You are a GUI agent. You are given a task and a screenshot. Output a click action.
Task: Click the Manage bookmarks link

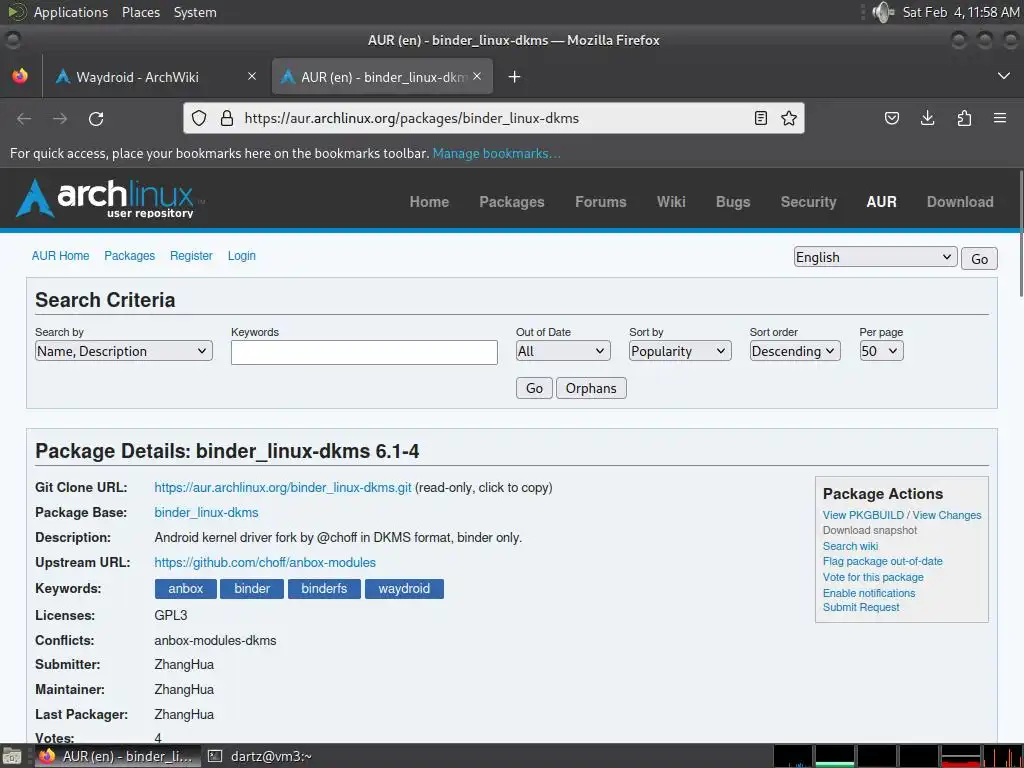(x=496, y=153)
